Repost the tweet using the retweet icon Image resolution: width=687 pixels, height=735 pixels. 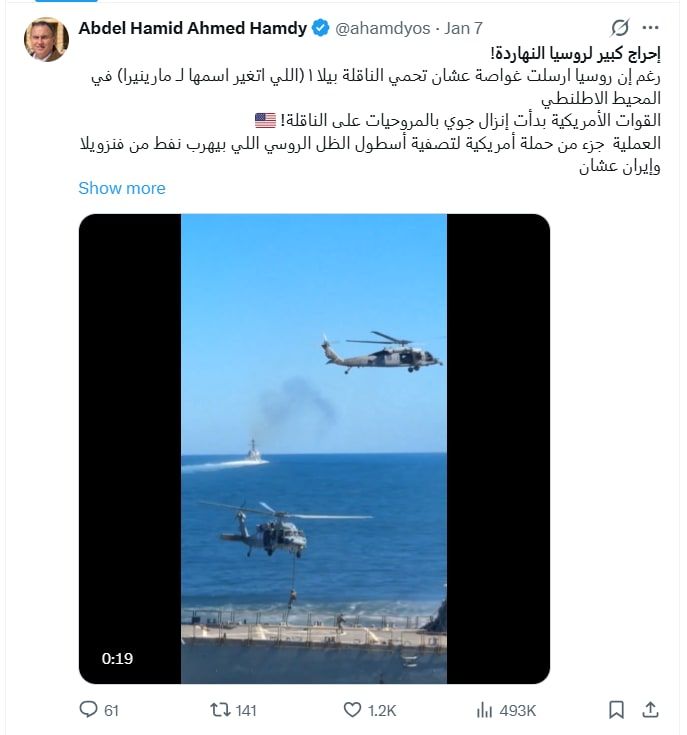point(219,710)
